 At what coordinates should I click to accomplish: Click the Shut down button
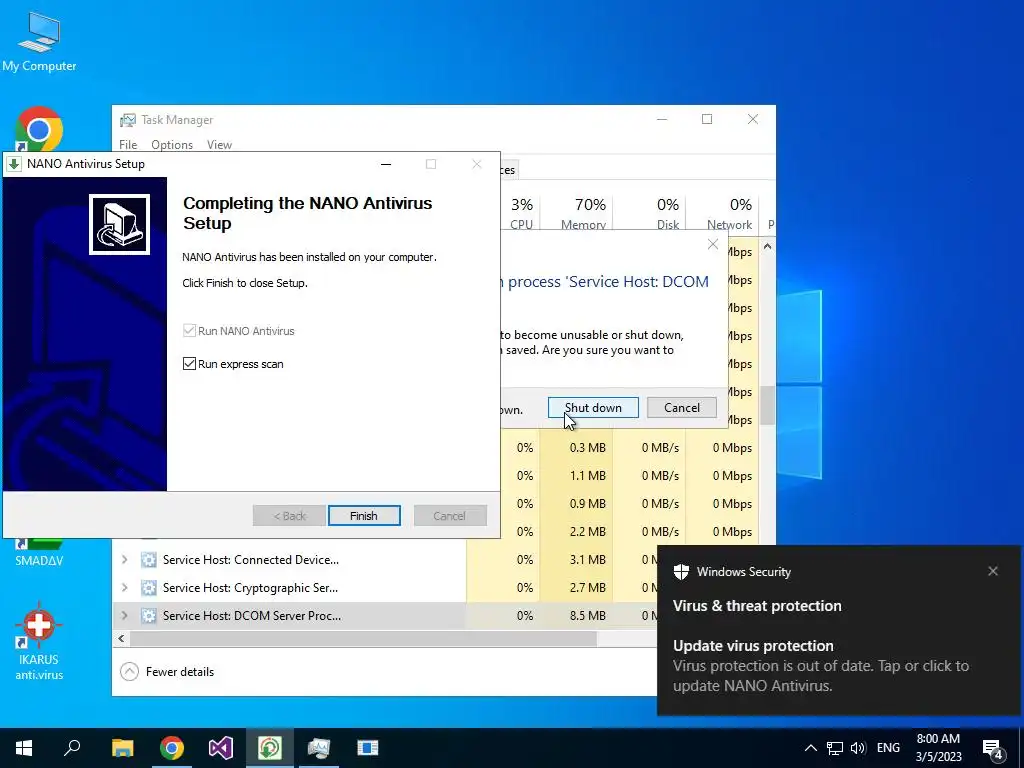593,408
